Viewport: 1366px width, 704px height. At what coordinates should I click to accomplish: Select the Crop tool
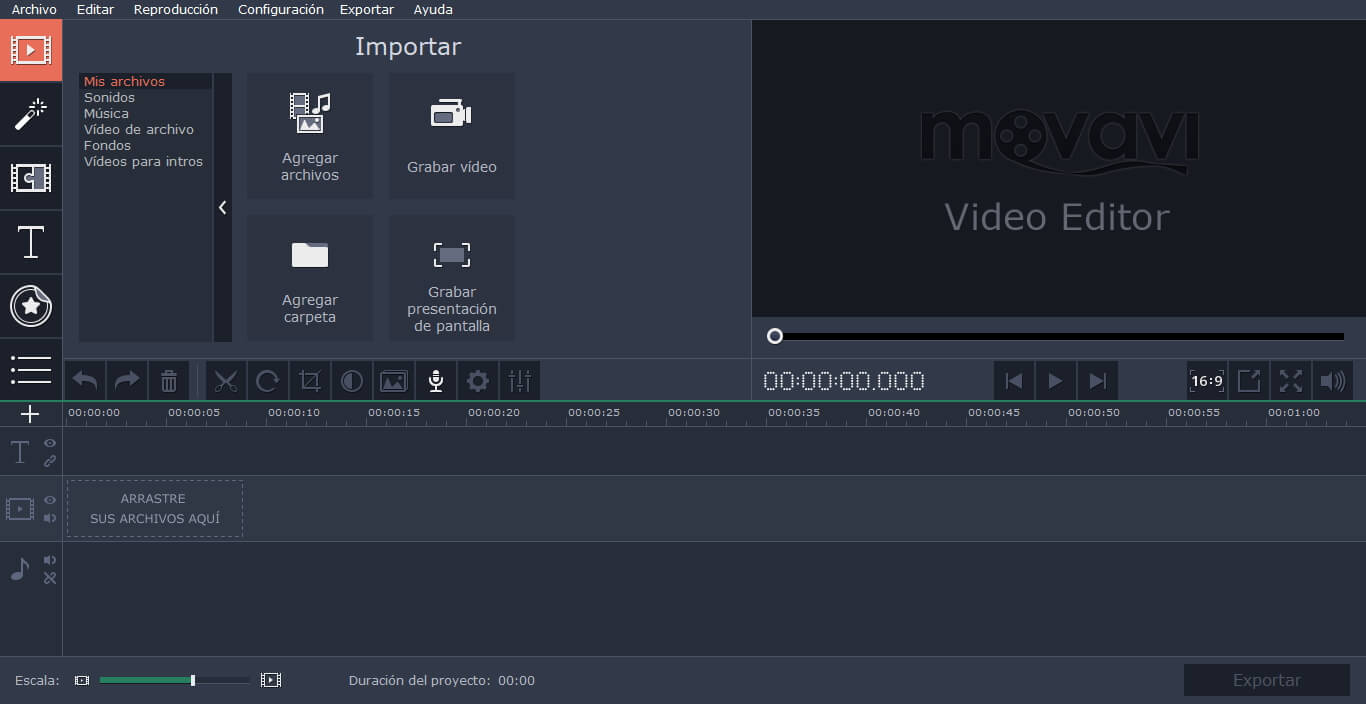point(310,381)
